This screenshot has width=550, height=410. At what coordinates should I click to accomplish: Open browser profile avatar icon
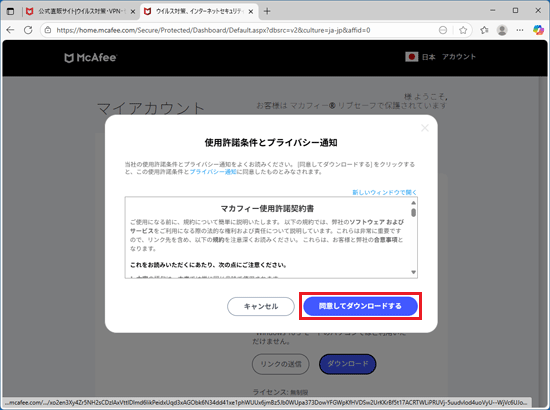coord(502,30)
